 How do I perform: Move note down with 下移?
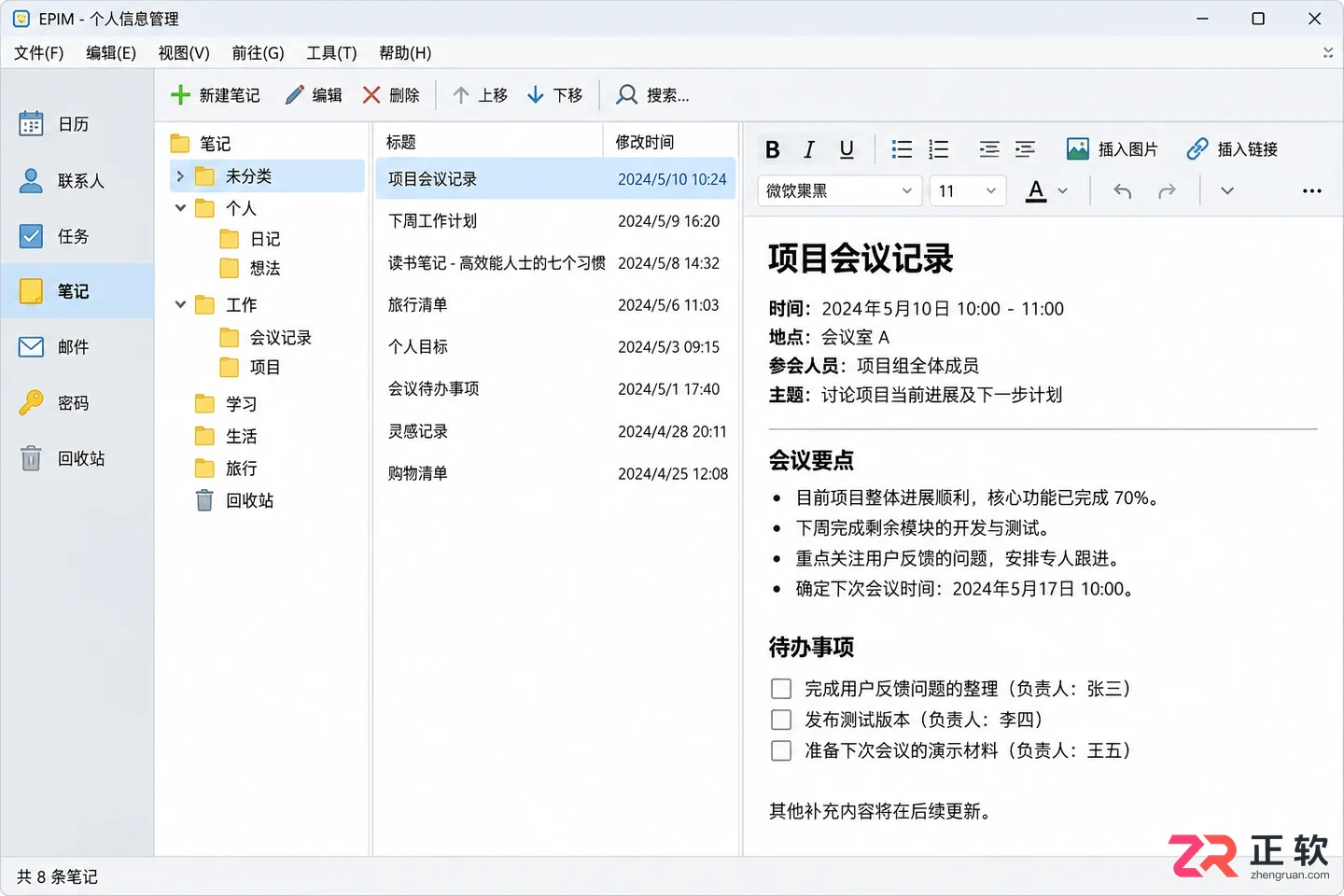(x=555, y=95)
